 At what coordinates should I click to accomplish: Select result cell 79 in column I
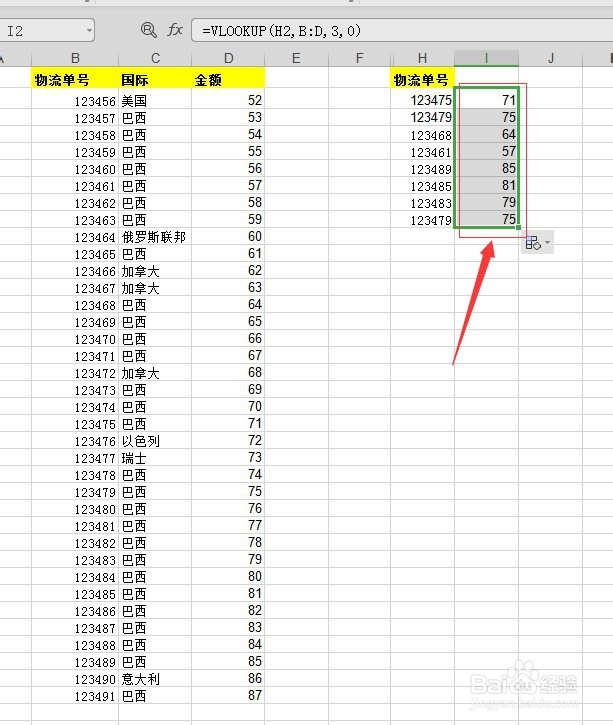tap(486, 203)
